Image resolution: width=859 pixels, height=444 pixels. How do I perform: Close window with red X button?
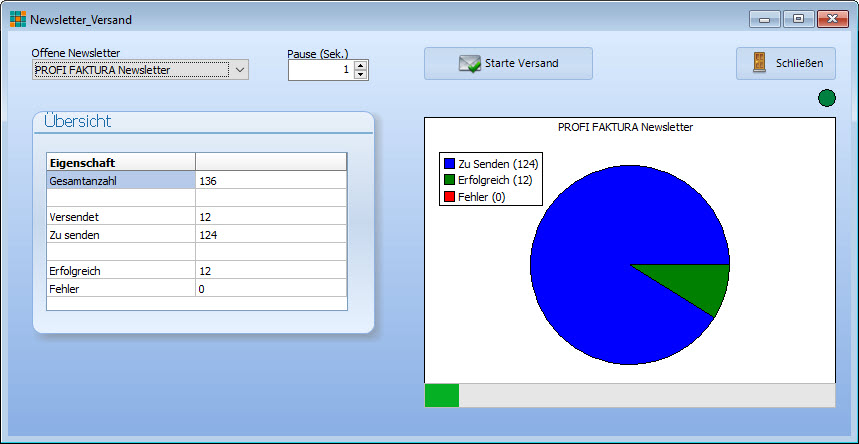coord(833,19)
